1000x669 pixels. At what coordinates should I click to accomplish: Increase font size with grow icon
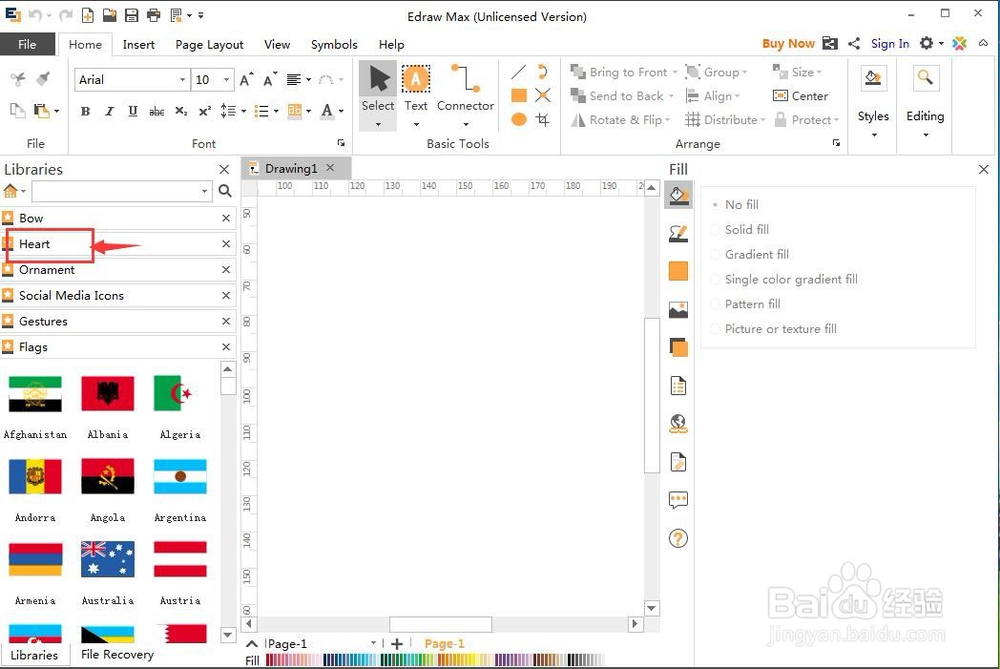[246, 80]
